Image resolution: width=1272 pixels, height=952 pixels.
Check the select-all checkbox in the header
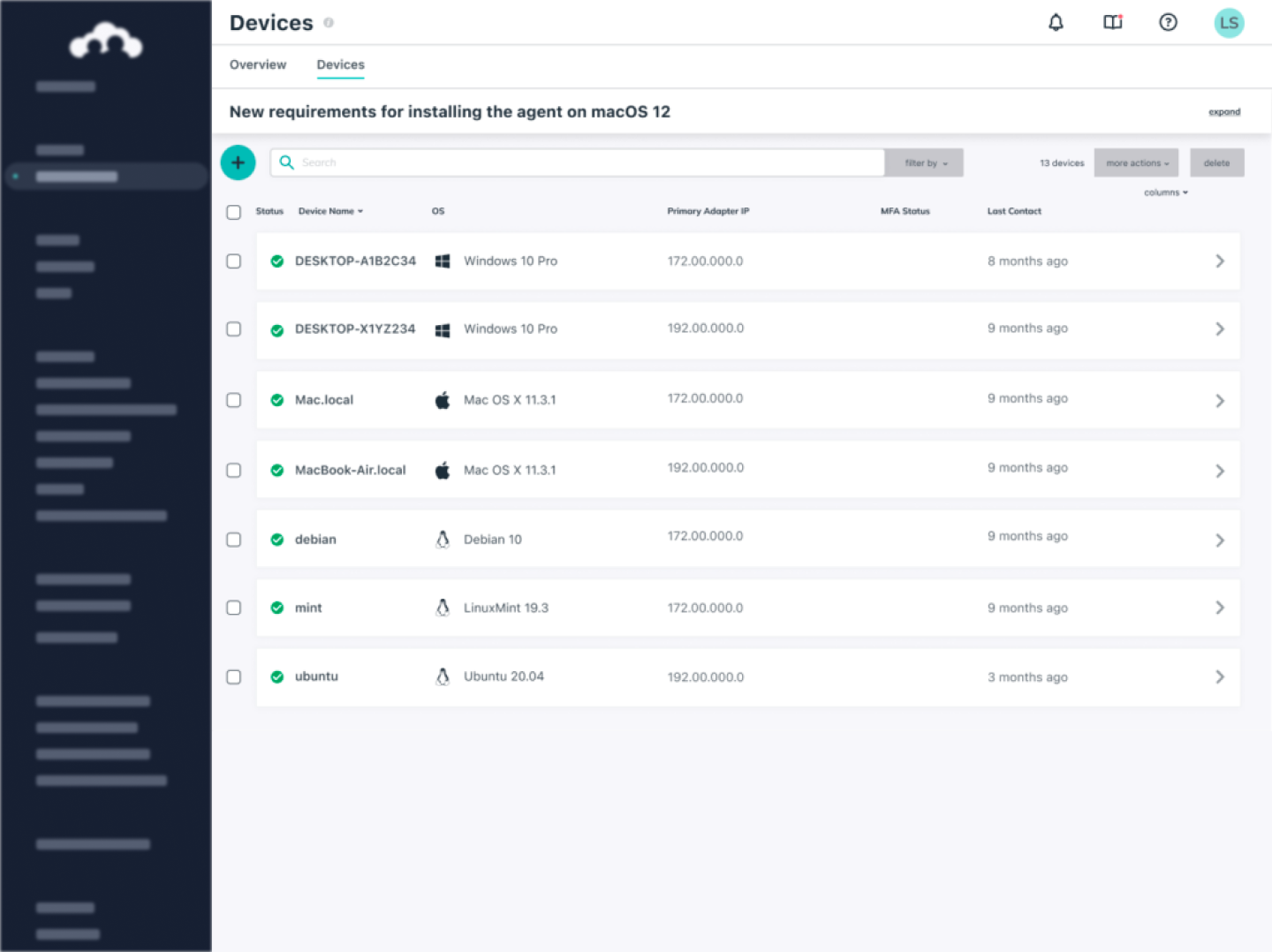[233, 212]
